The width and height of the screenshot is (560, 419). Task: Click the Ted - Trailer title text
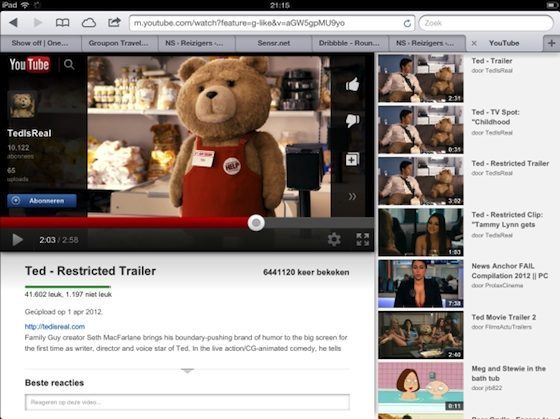(x=492, y=61)
